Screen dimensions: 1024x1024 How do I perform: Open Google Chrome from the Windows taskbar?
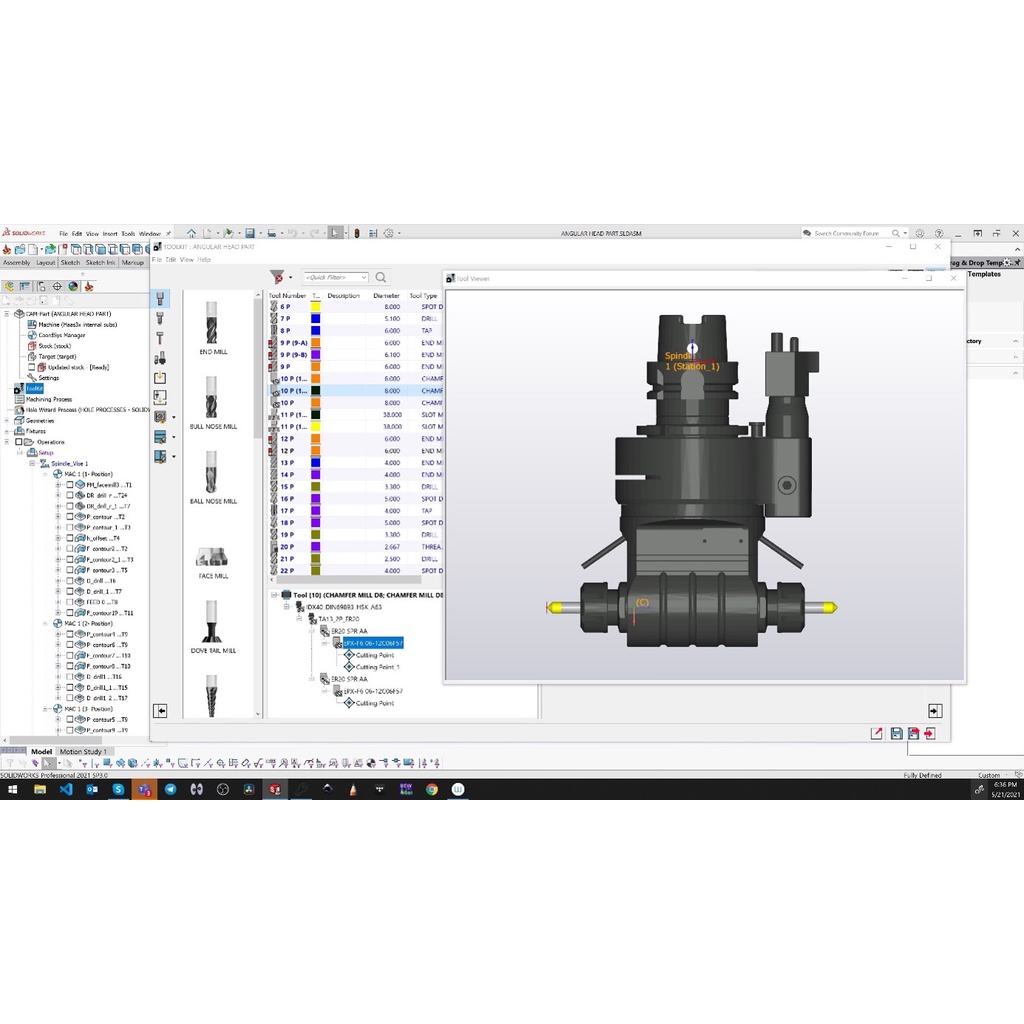pyautogui.click(x=432, y=789)
